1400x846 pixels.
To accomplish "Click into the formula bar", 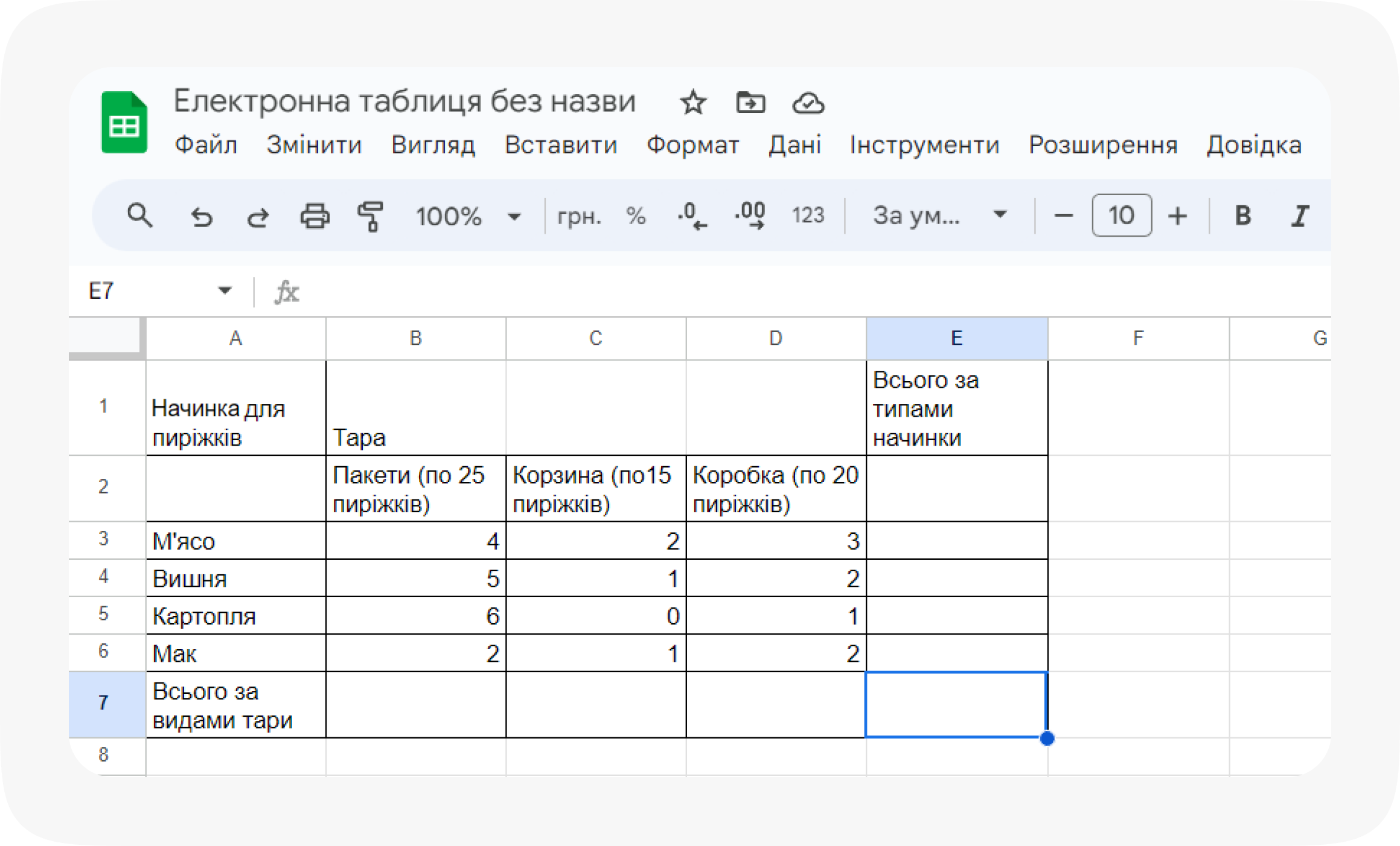I will (815, 292).
